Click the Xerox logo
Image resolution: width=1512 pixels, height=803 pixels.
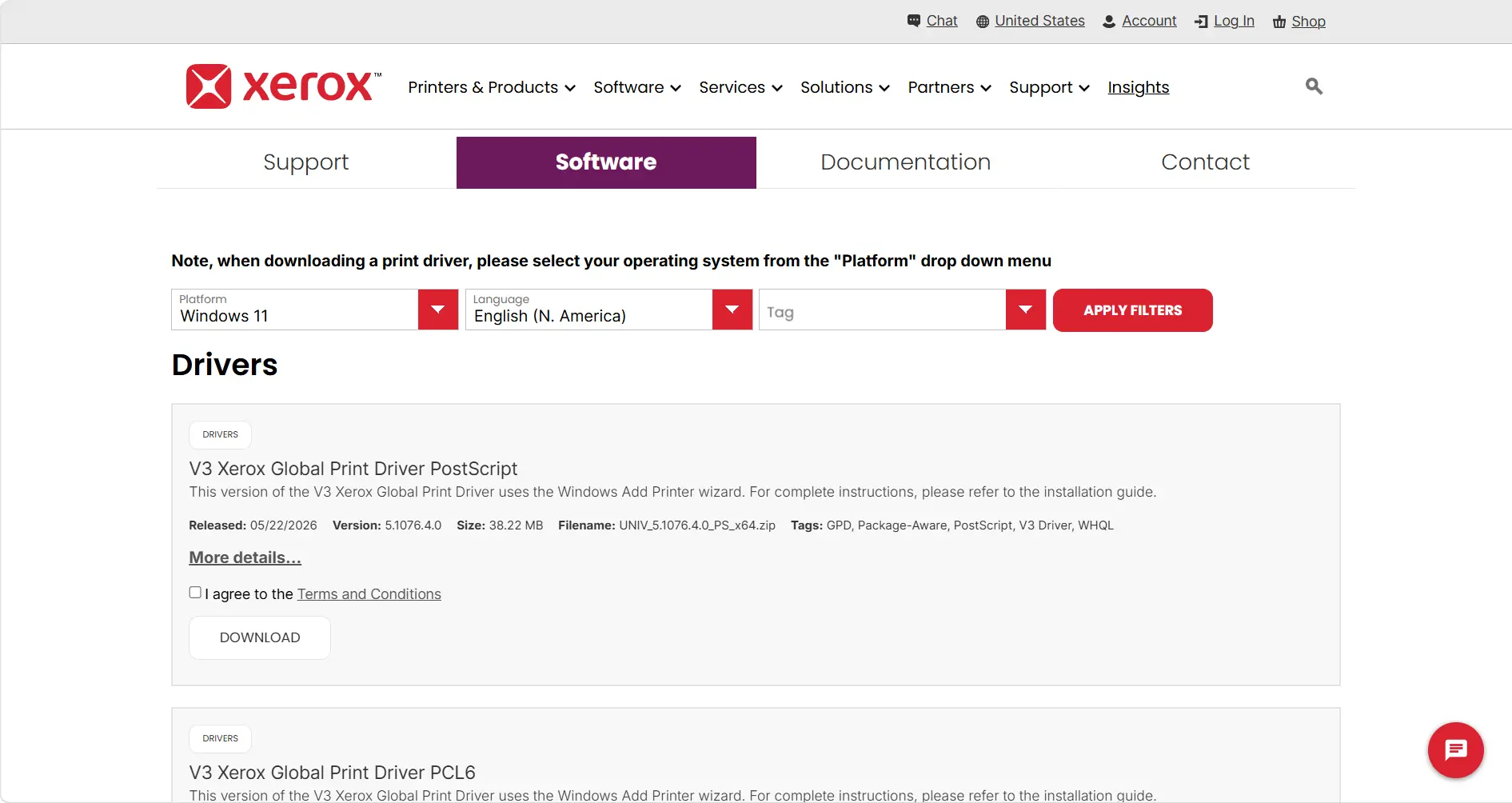tap(284, 86)
